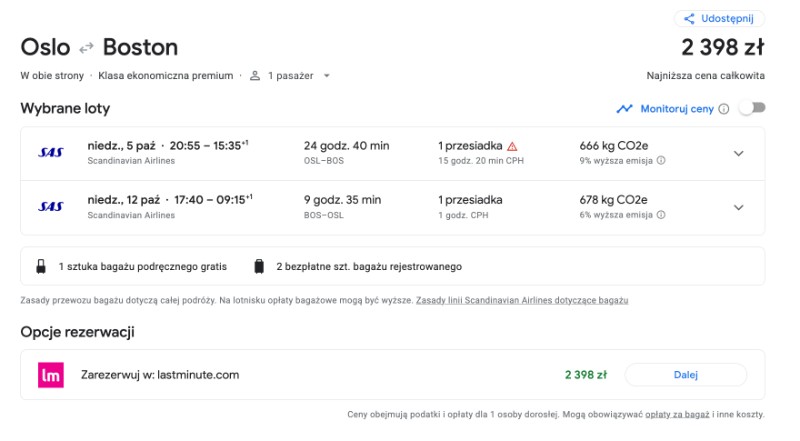
Task: Click 678 kg CO2e emission value
Action: [x=613, y=200]
